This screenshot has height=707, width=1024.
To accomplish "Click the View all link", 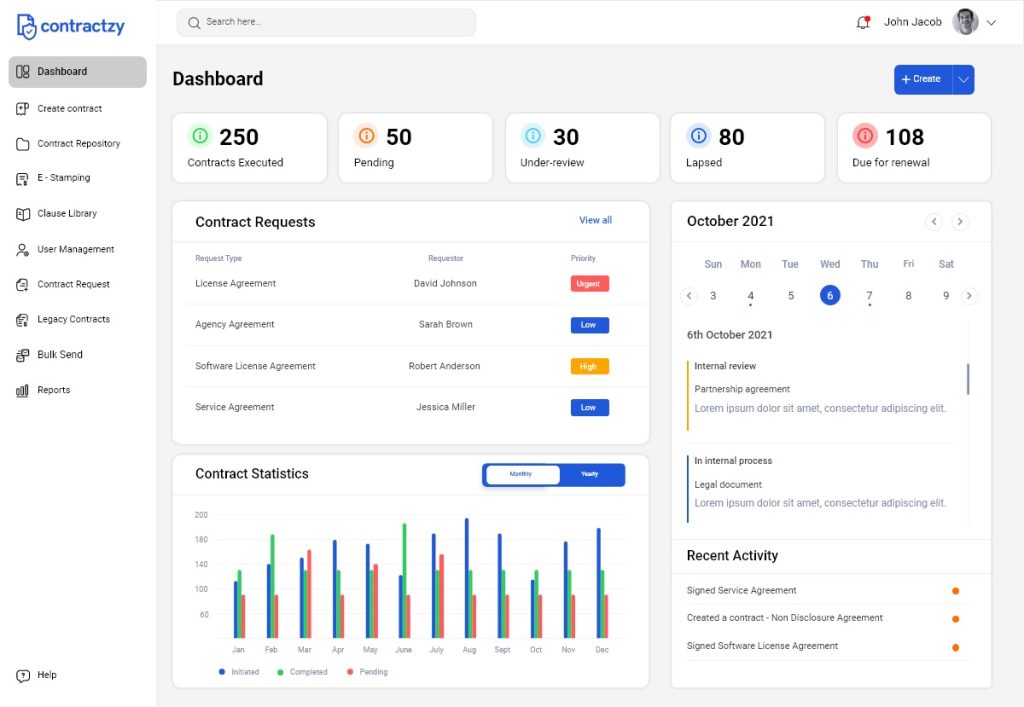I will (595, 220).
